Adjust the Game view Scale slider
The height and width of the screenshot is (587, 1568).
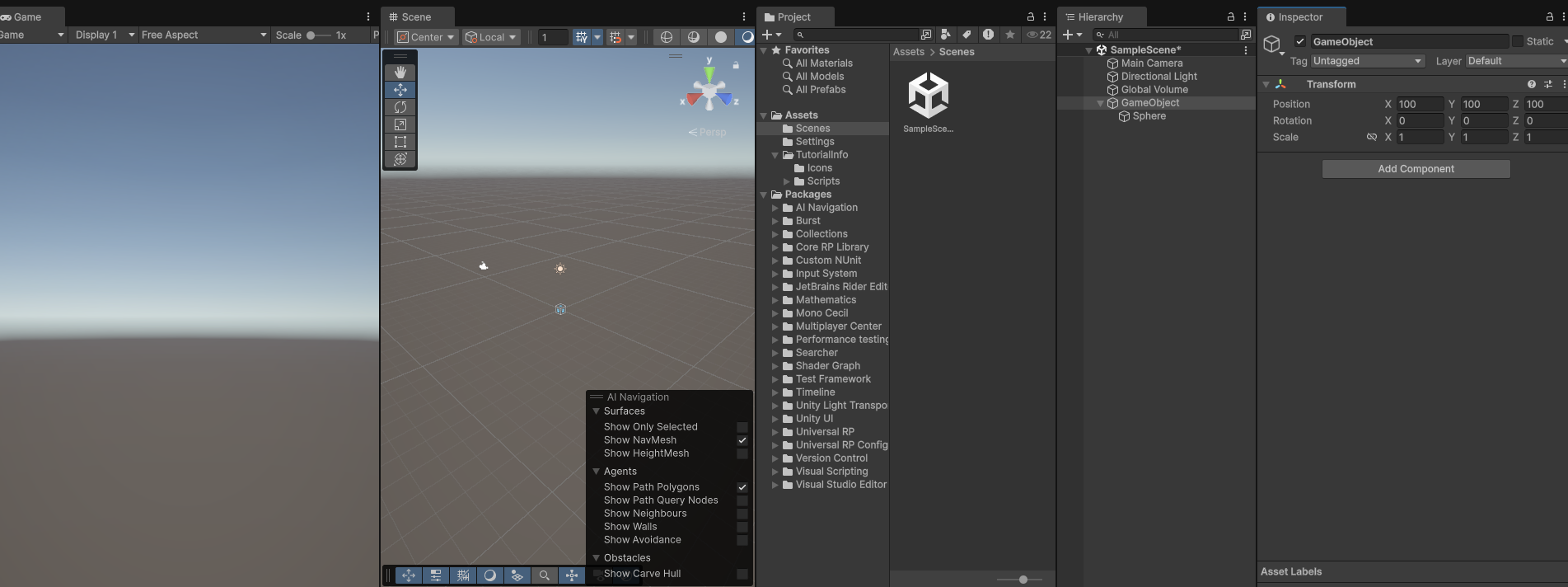tap(318, 35)
